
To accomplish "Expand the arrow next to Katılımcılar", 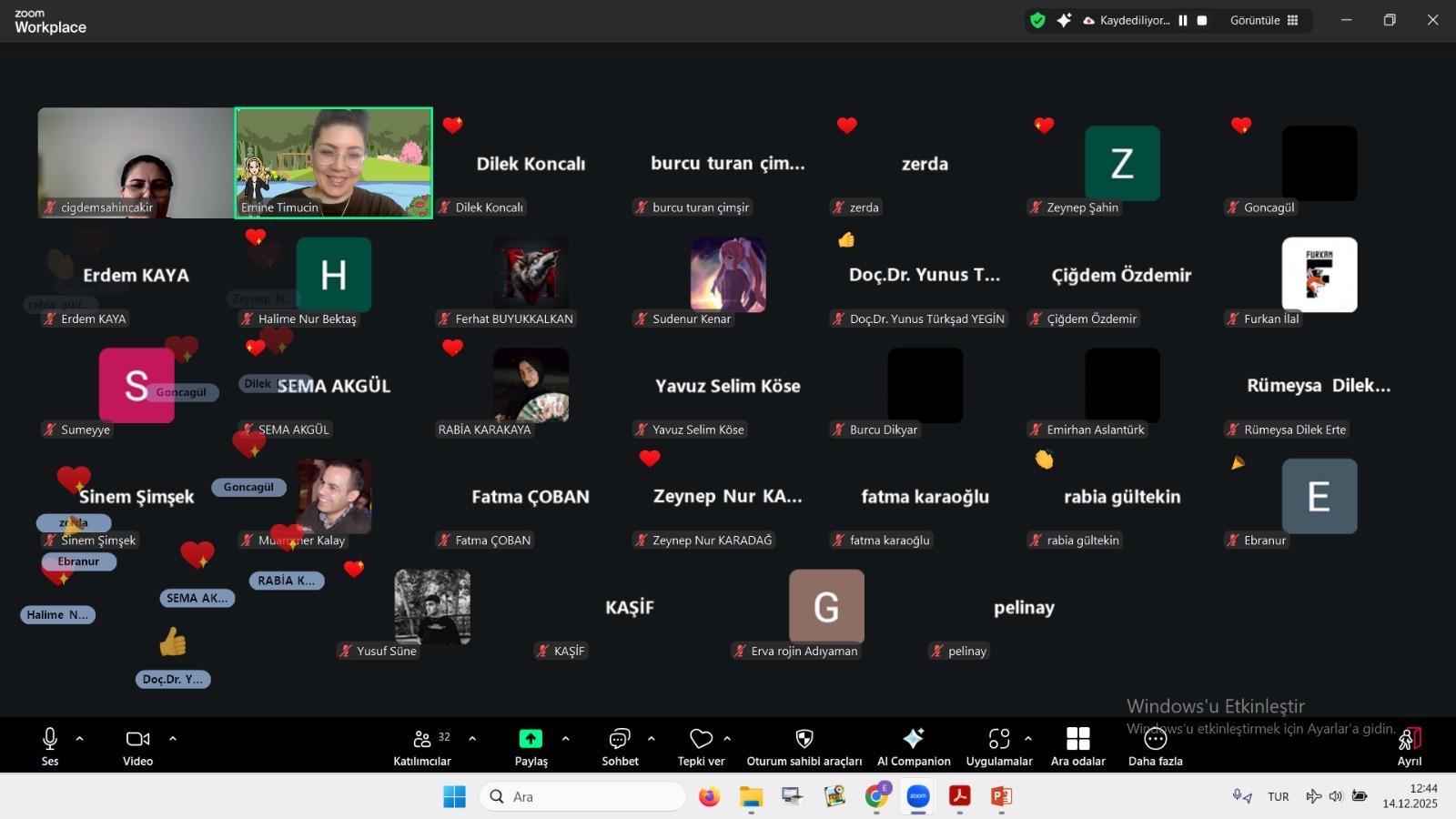I will [472, 739].
